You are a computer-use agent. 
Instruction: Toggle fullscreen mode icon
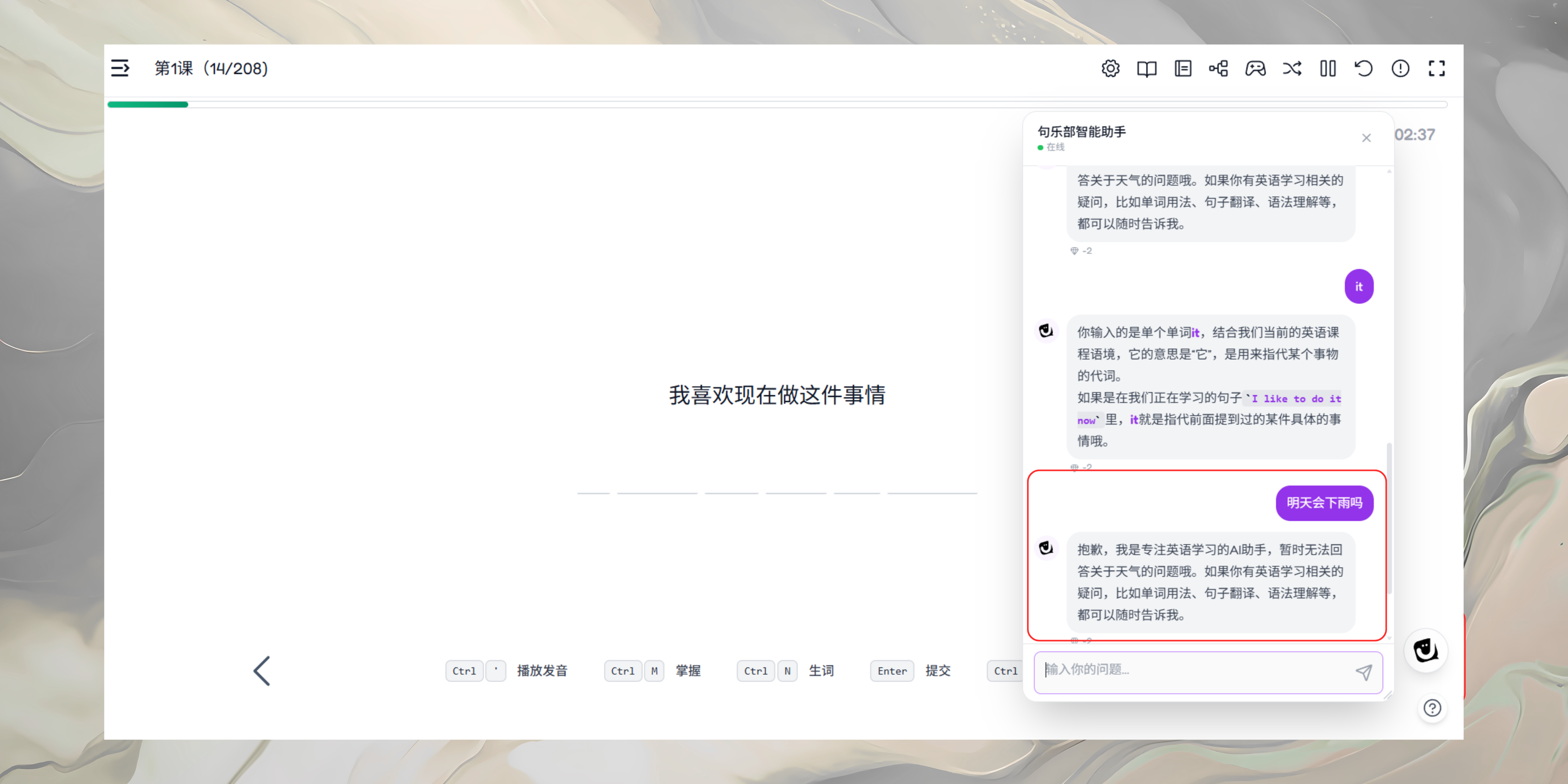1436,68
